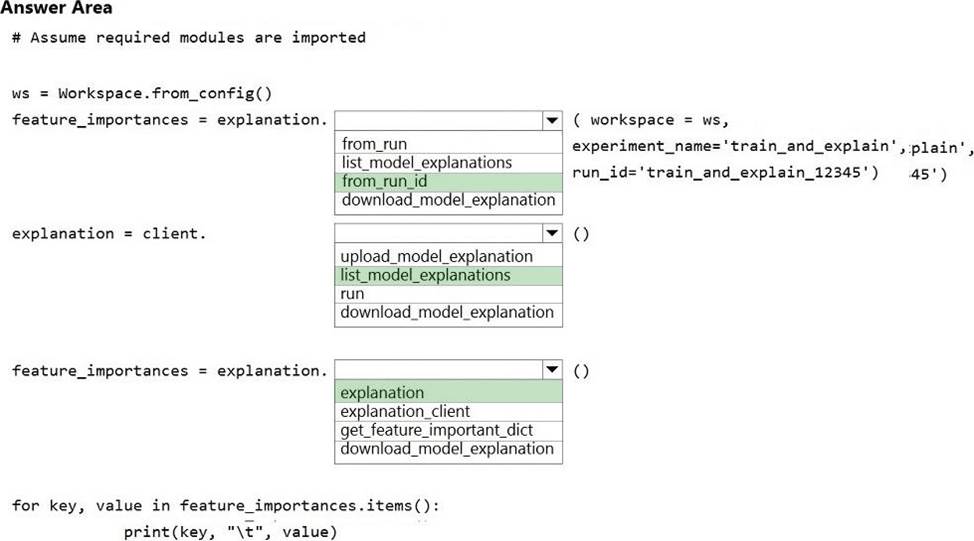
Task: Pick download_model_explanation below get_feature_important_dict
Action: (448, 449)
